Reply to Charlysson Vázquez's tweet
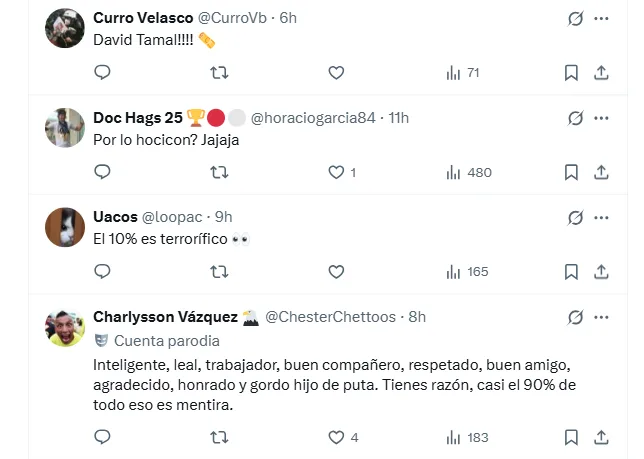The height and width of the screenshot is (459, 644). click(102, 437)
